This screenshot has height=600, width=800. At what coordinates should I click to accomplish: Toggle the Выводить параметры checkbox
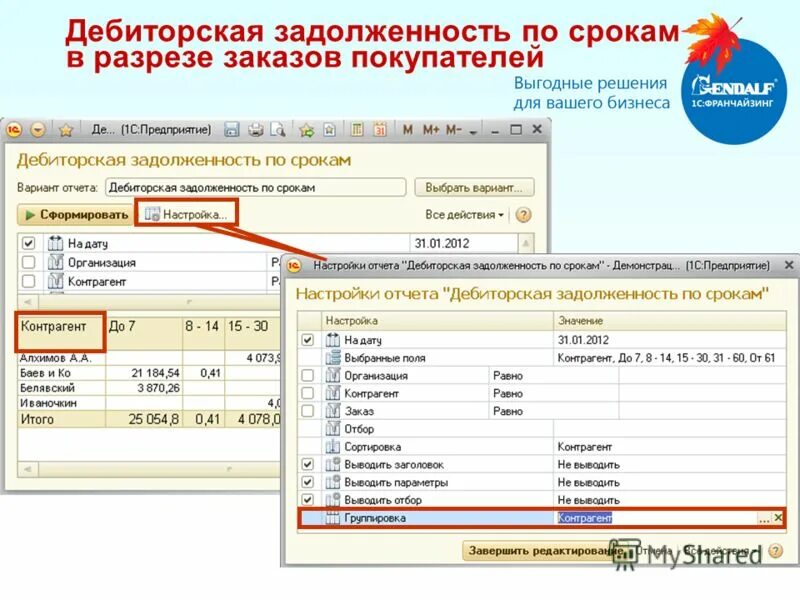pyautogui.click(x=308, y=482)
